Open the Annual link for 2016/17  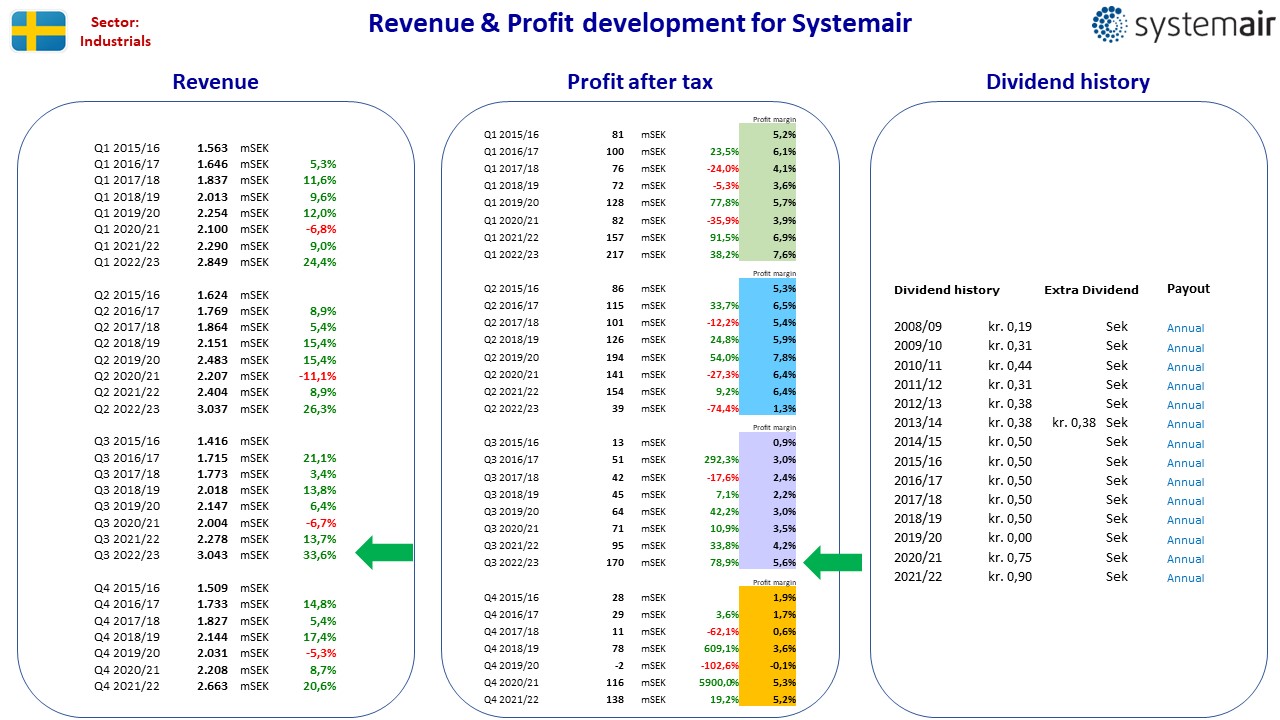[x=1186, y=482]
